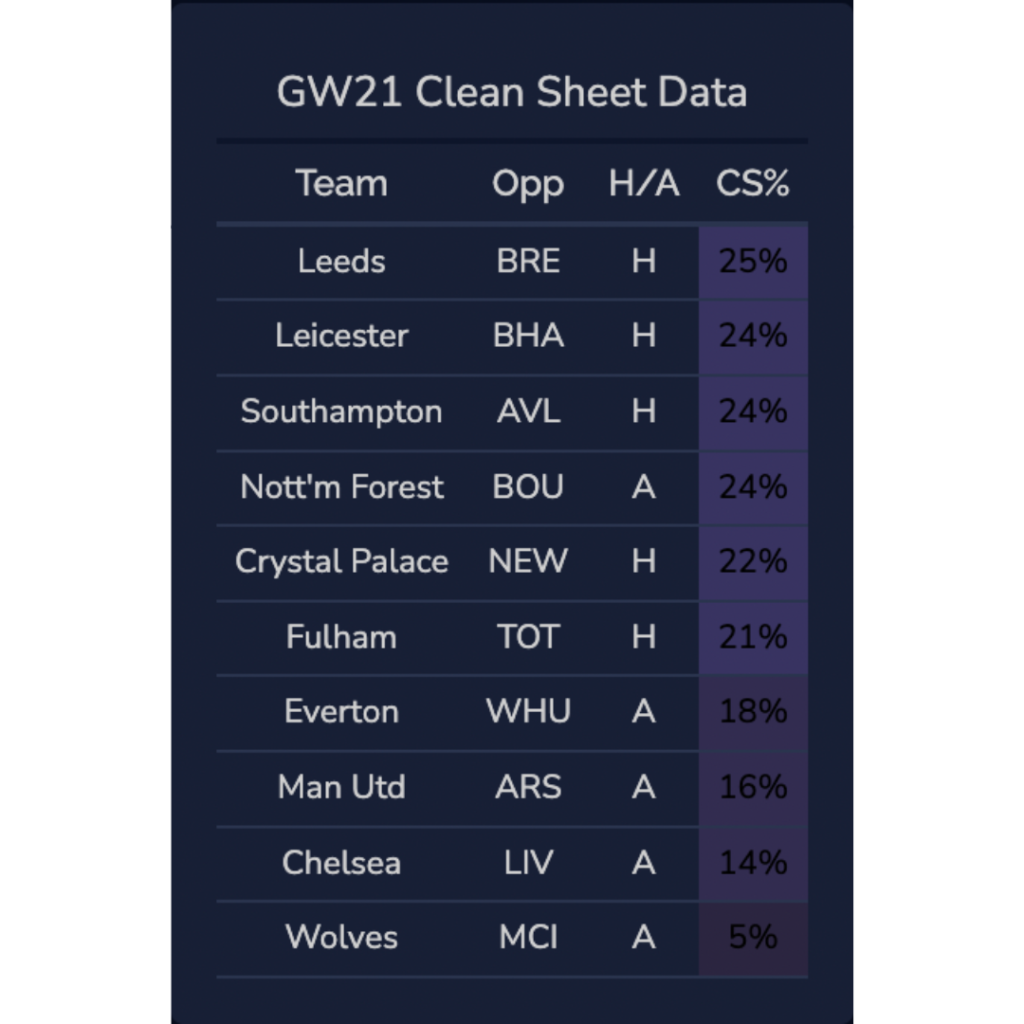Sort by the Opp column header
The height and width of the screenshot is (1024, 1024).
tap(527, 184)
